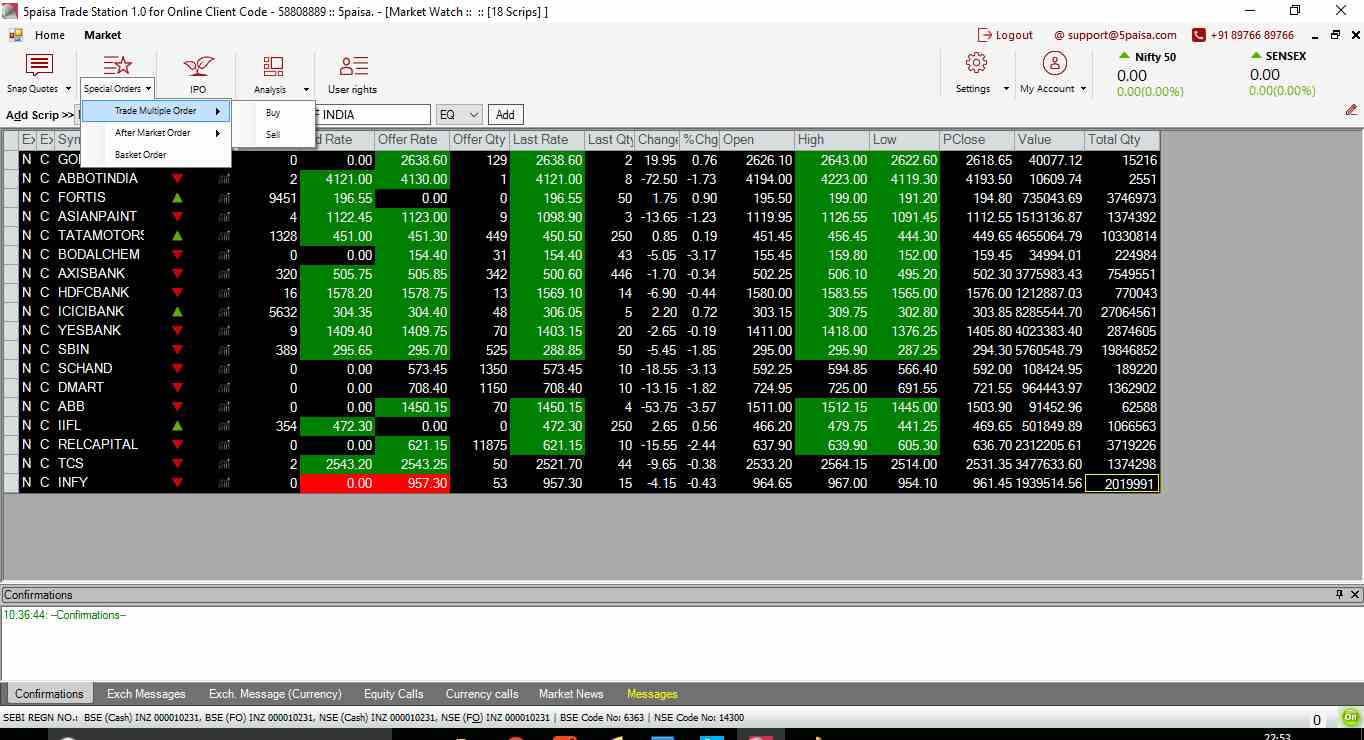Click the red pencil edit icon
This screenshot has width=1364, height=740.
click(x=1351, y=110)
